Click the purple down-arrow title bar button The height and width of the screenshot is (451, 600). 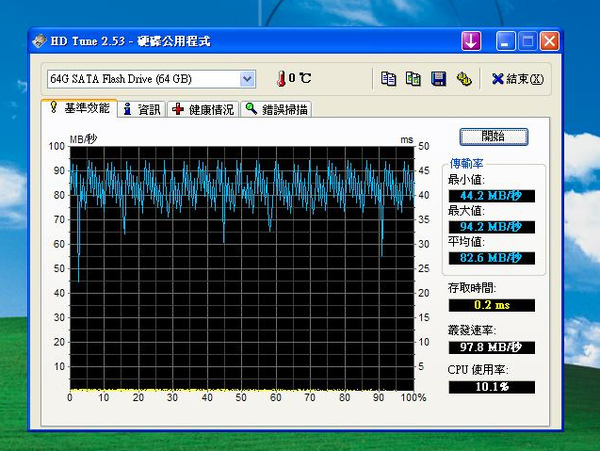pyautogui.click(x=471, y=41)
